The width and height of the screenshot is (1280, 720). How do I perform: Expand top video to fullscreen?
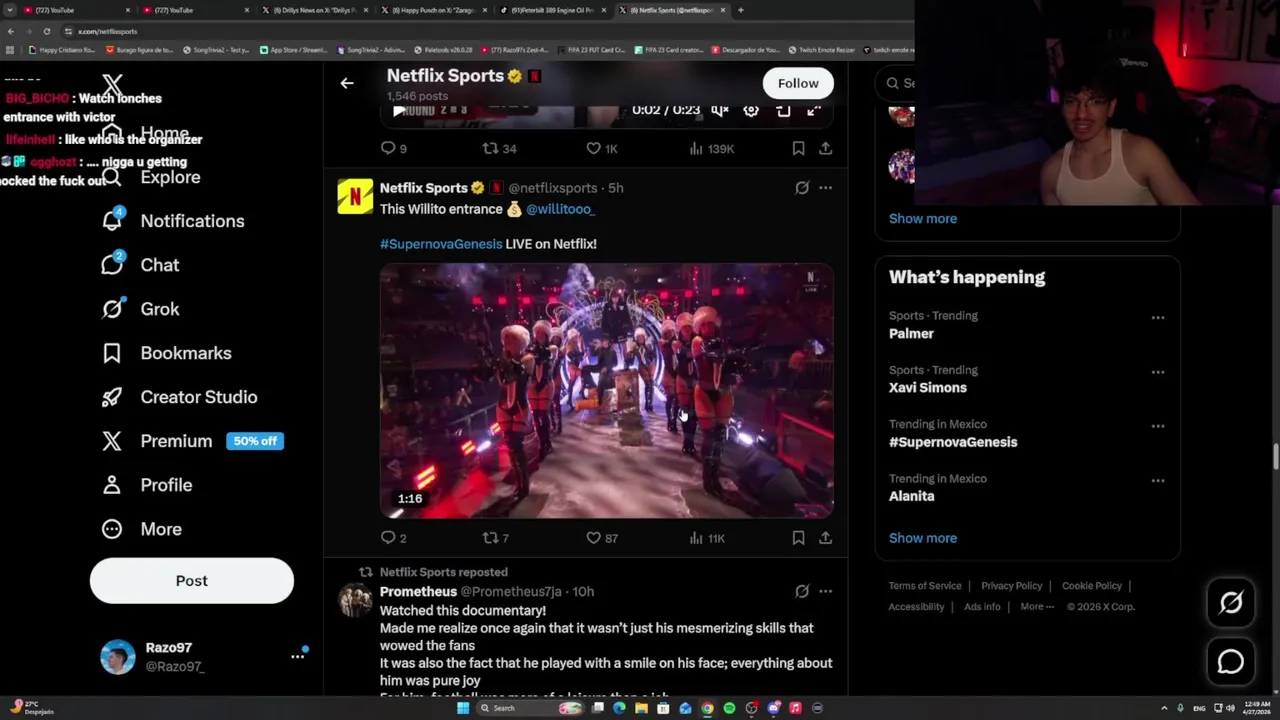(x=814, y=110)
